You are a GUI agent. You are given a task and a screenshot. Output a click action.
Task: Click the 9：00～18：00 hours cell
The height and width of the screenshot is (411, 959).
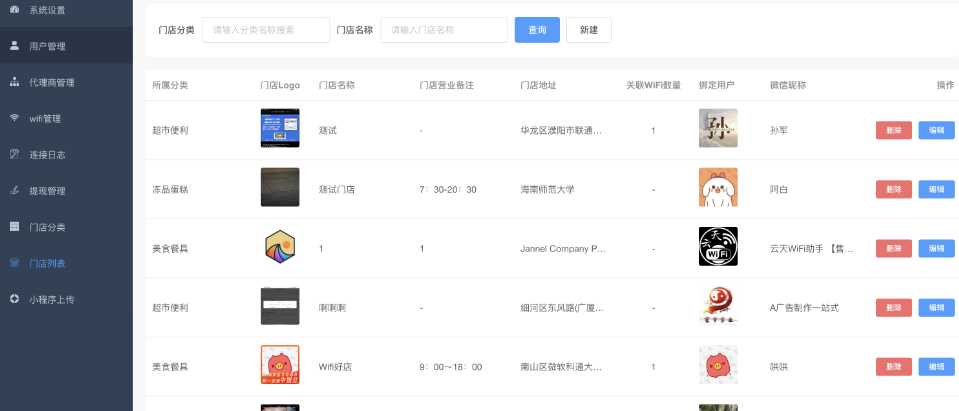tap(451, 367)
